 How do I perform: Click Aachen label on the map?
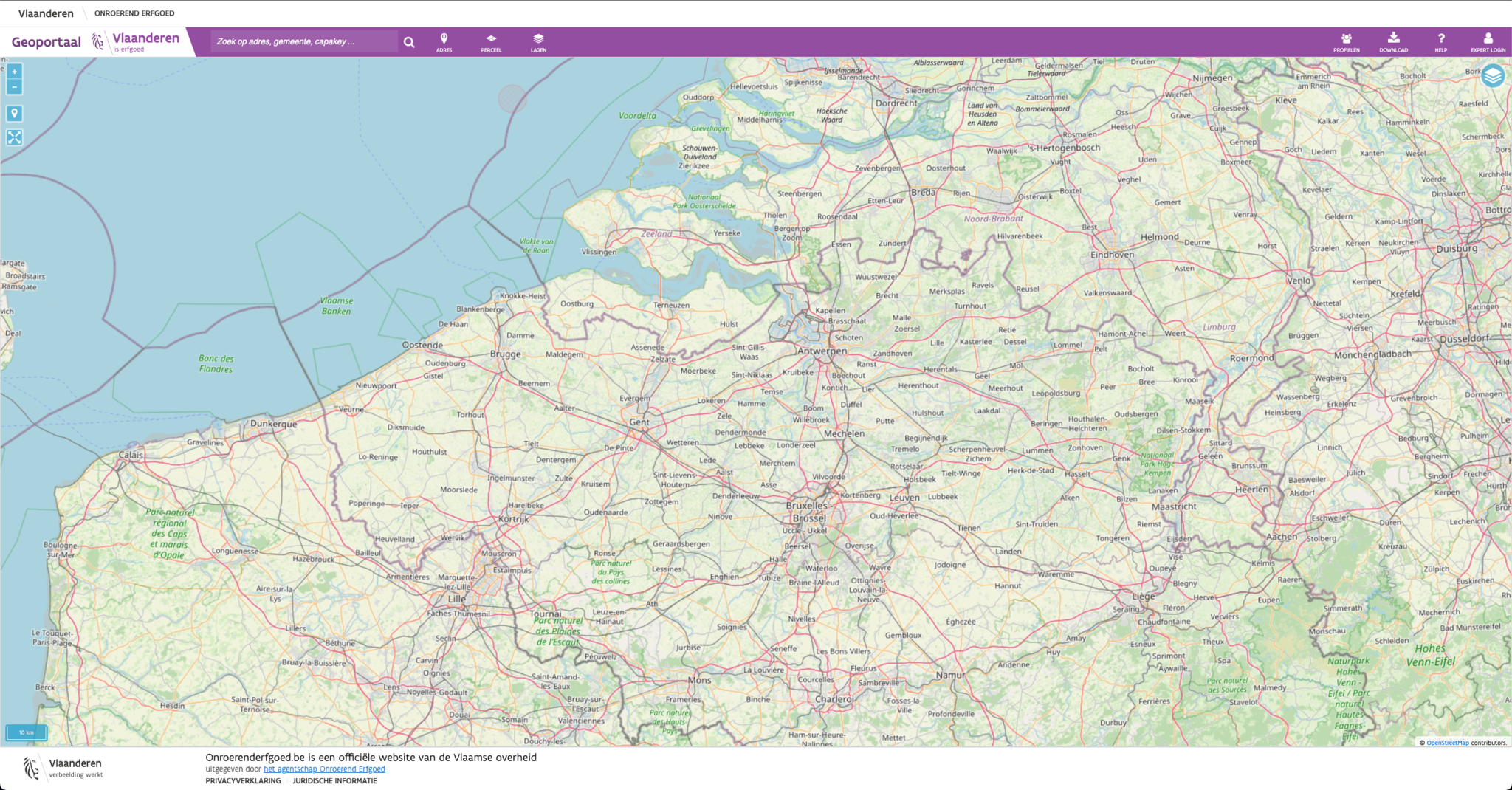click(x=1282, y=537)
